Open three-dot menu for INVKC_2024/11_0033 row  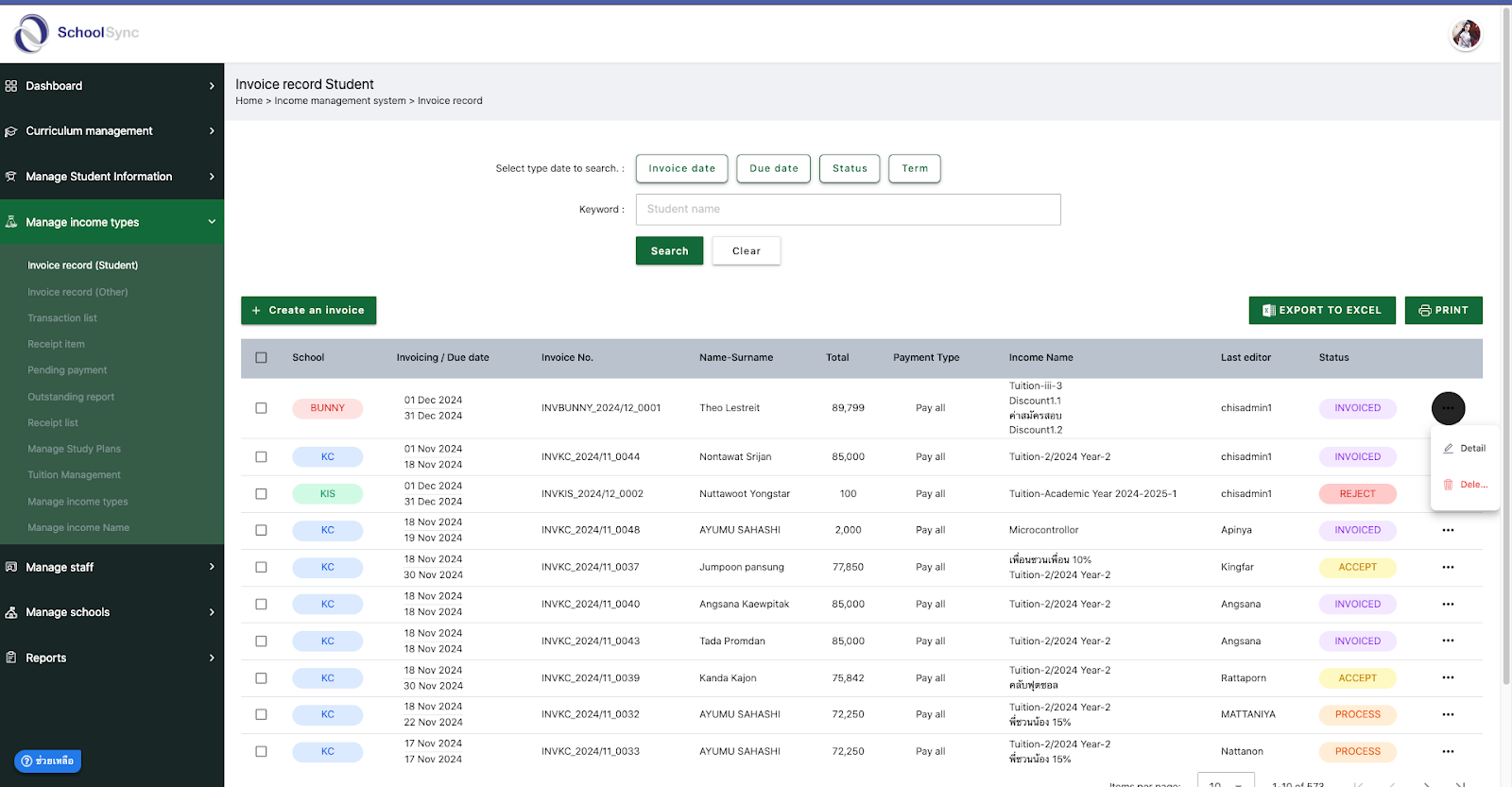pos(1448,751)
